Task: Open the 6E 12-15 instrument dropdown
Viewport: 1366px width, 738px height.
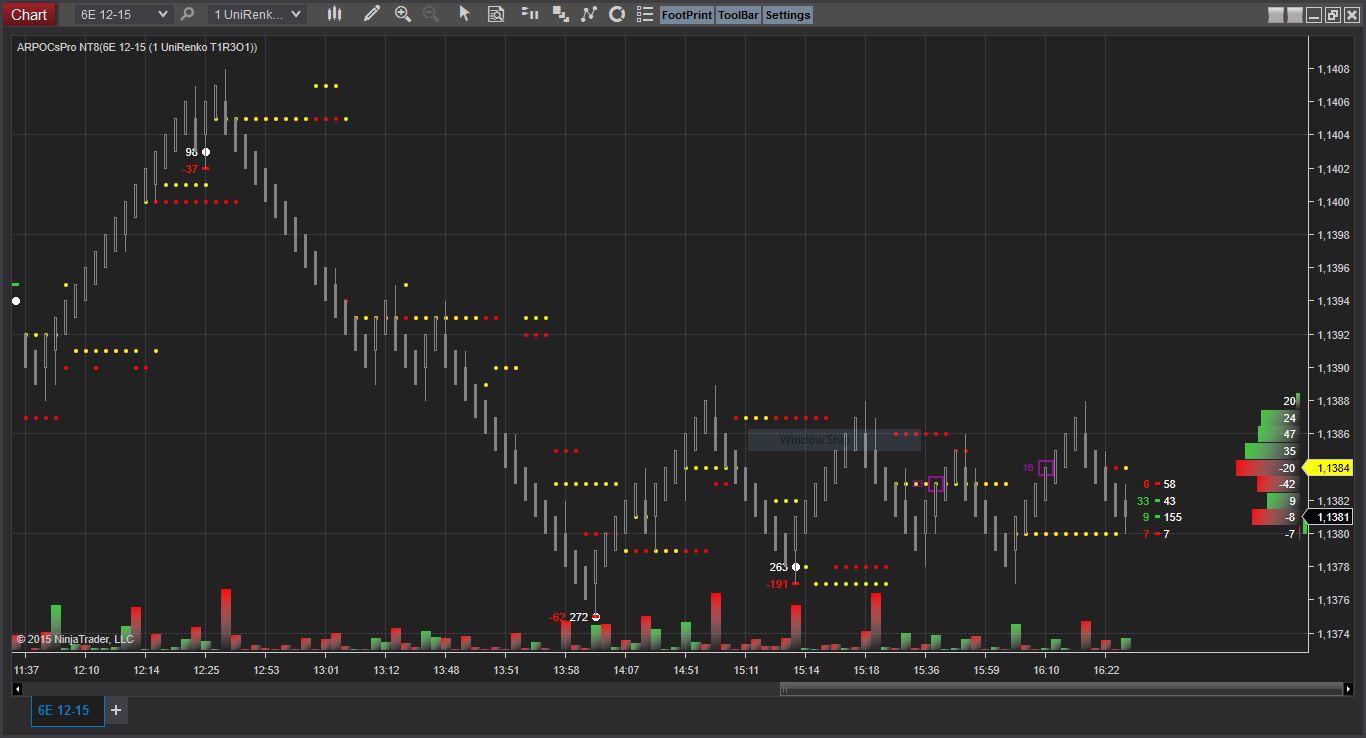Action: pos(124,14)
